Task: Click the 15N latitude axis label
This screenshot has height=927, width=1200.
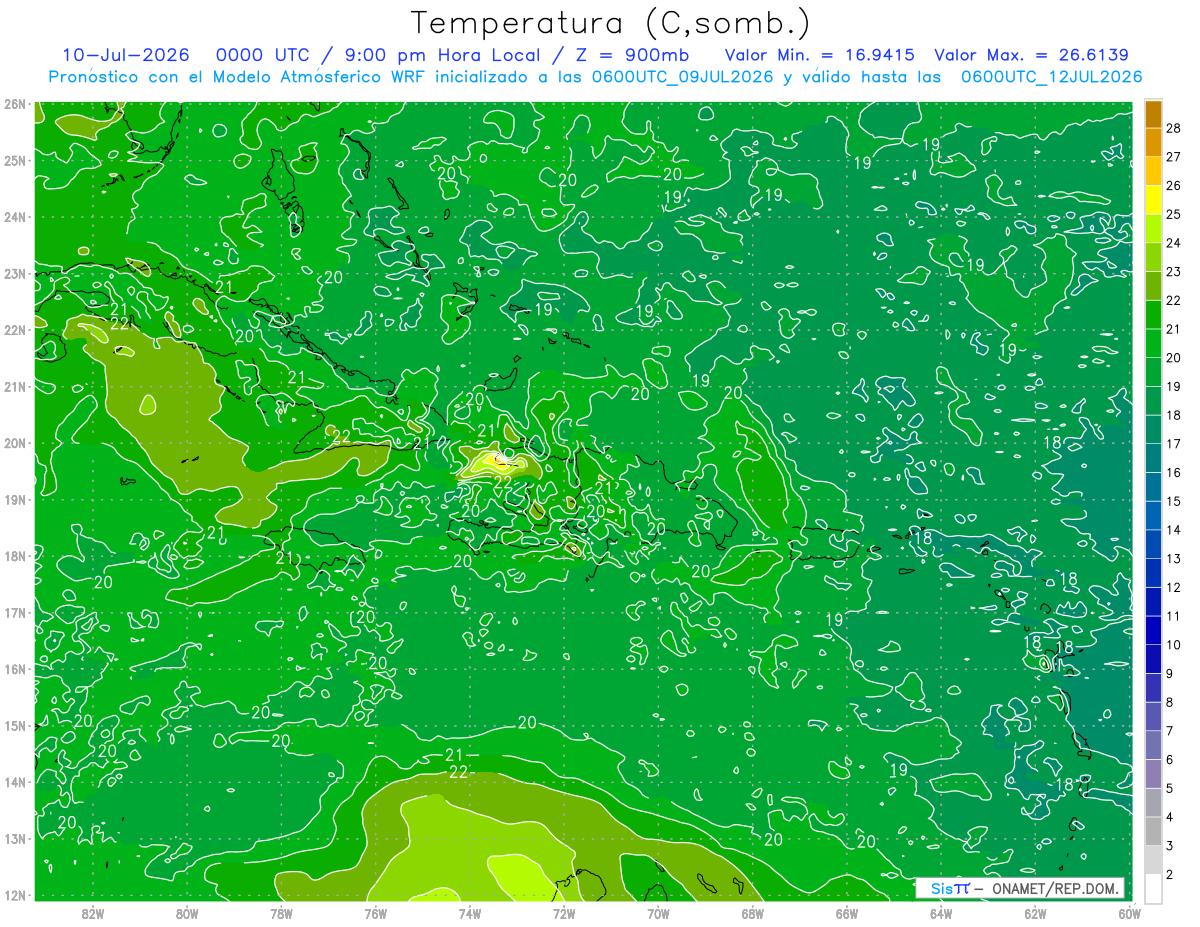Action: 14,725
